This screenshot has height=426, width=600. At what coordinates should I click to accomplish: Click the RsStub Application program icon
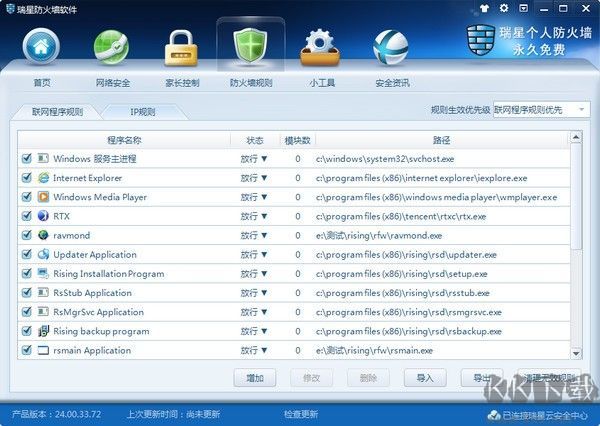coord(43,292)
